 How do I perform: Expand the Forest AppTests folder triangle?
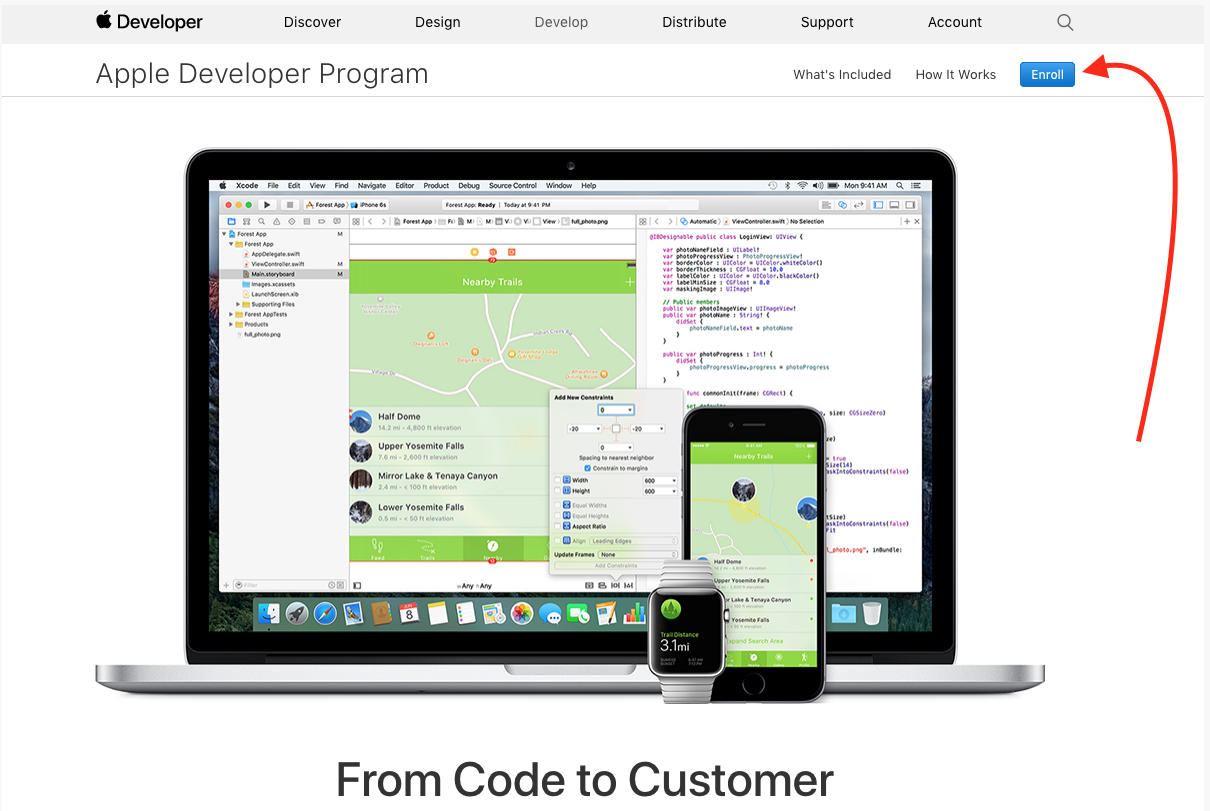click(x=232, y=314)
